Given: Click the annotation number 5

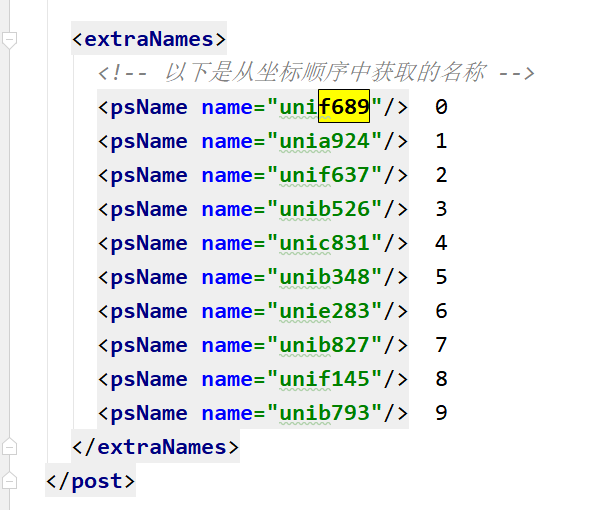Looking at the screenshot, I should click(x=441, y=277).
